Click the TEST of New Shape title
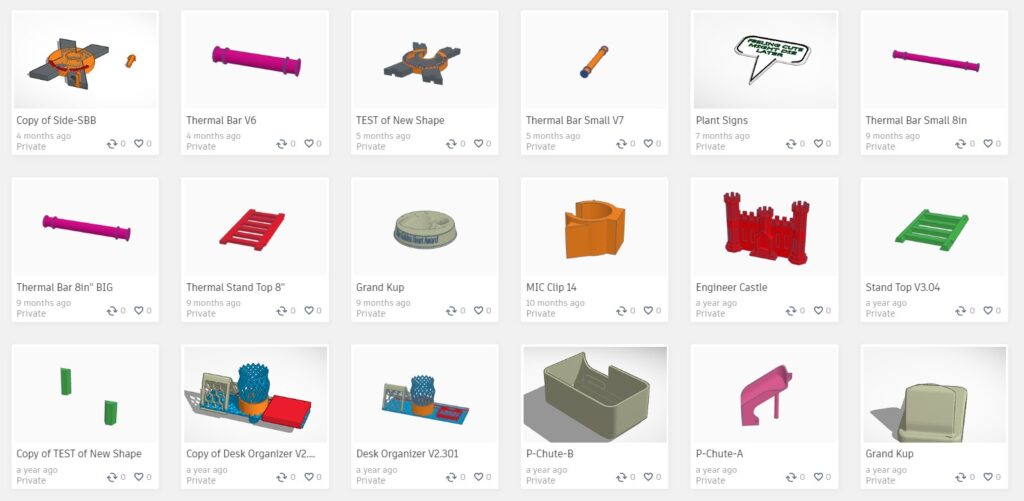The image size is (1024, 501). click(x=400, y=120)
